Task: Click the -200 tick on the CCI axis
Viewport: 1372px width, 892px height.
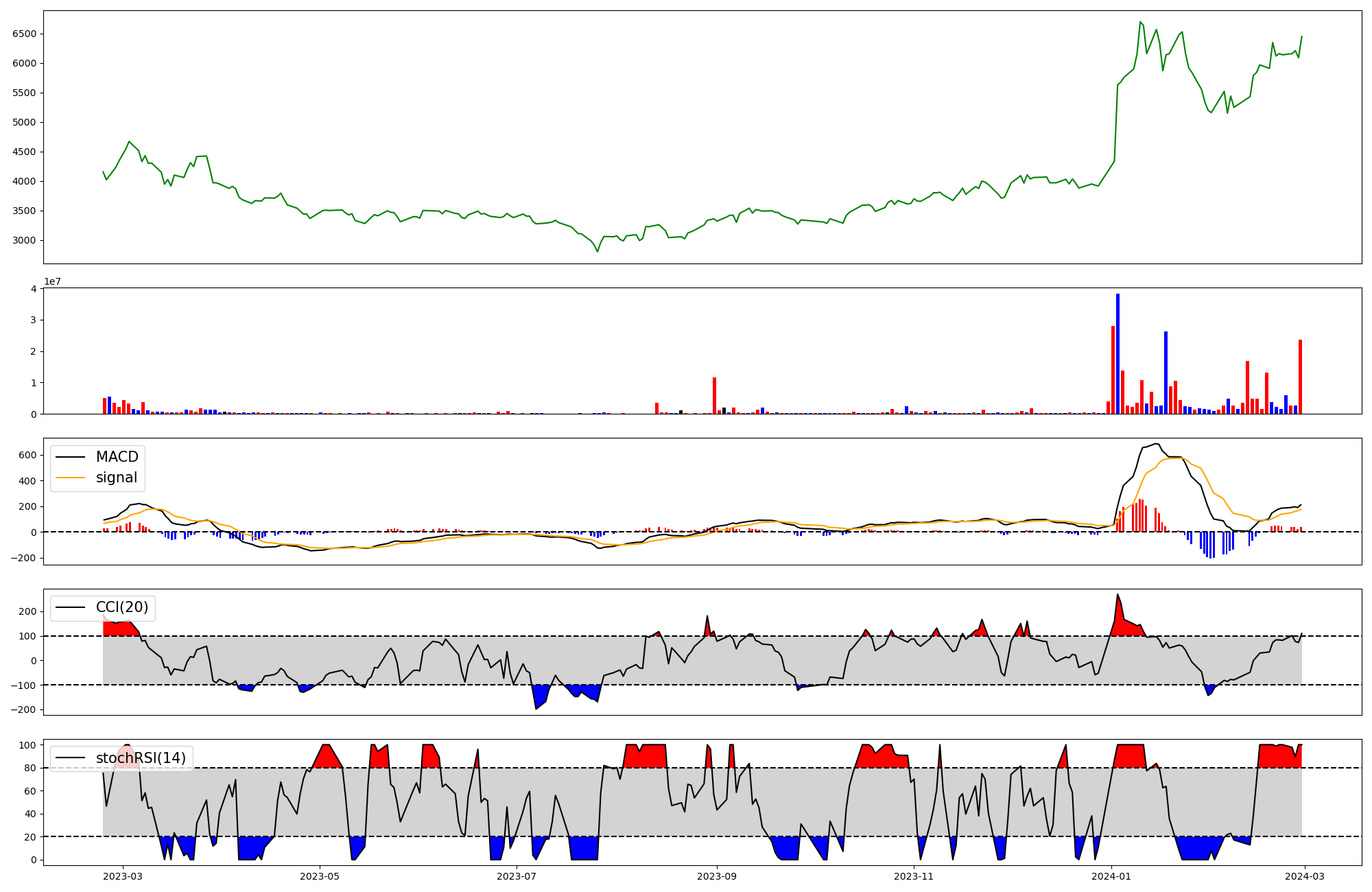Action: 23,710
